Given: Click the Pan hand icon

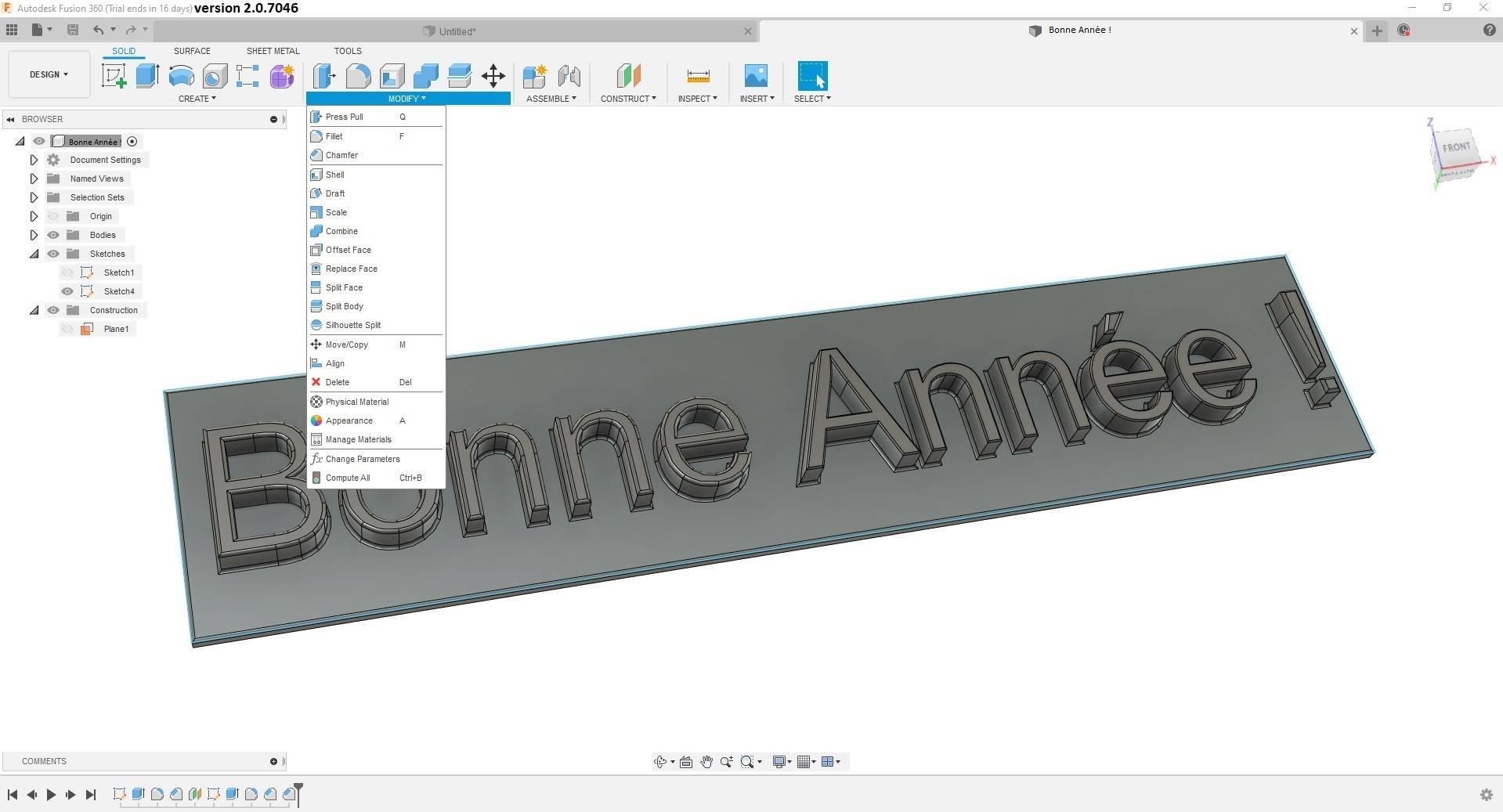Looking at the screenshot, I should tap(706, 762).
